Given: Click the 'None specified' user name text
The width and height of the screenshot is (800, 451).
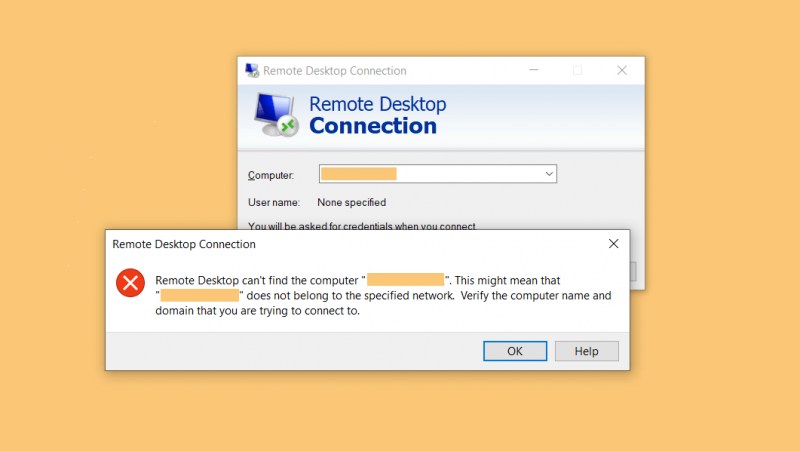Looking at the screenshot, I should coord(352,203).
